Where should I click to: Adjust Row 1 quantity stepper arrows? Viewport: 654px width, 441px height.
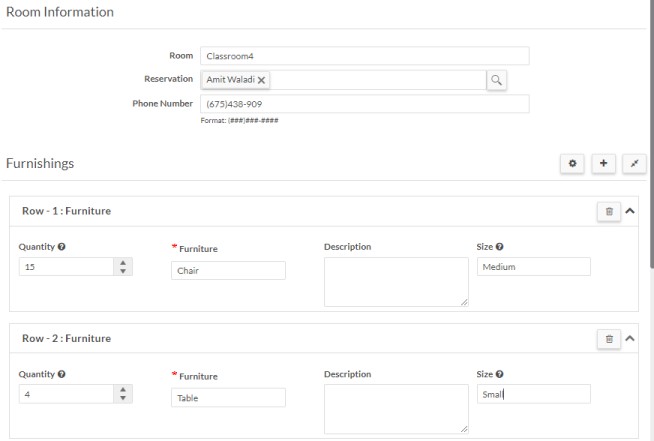tap(124, 267)
